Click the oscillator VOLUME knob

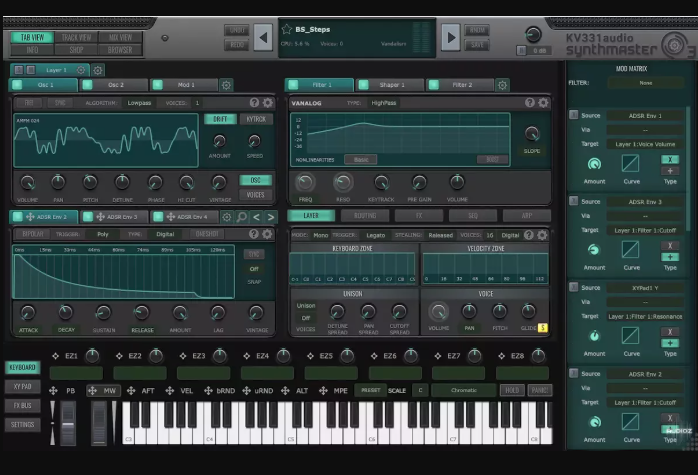[28, 183]
